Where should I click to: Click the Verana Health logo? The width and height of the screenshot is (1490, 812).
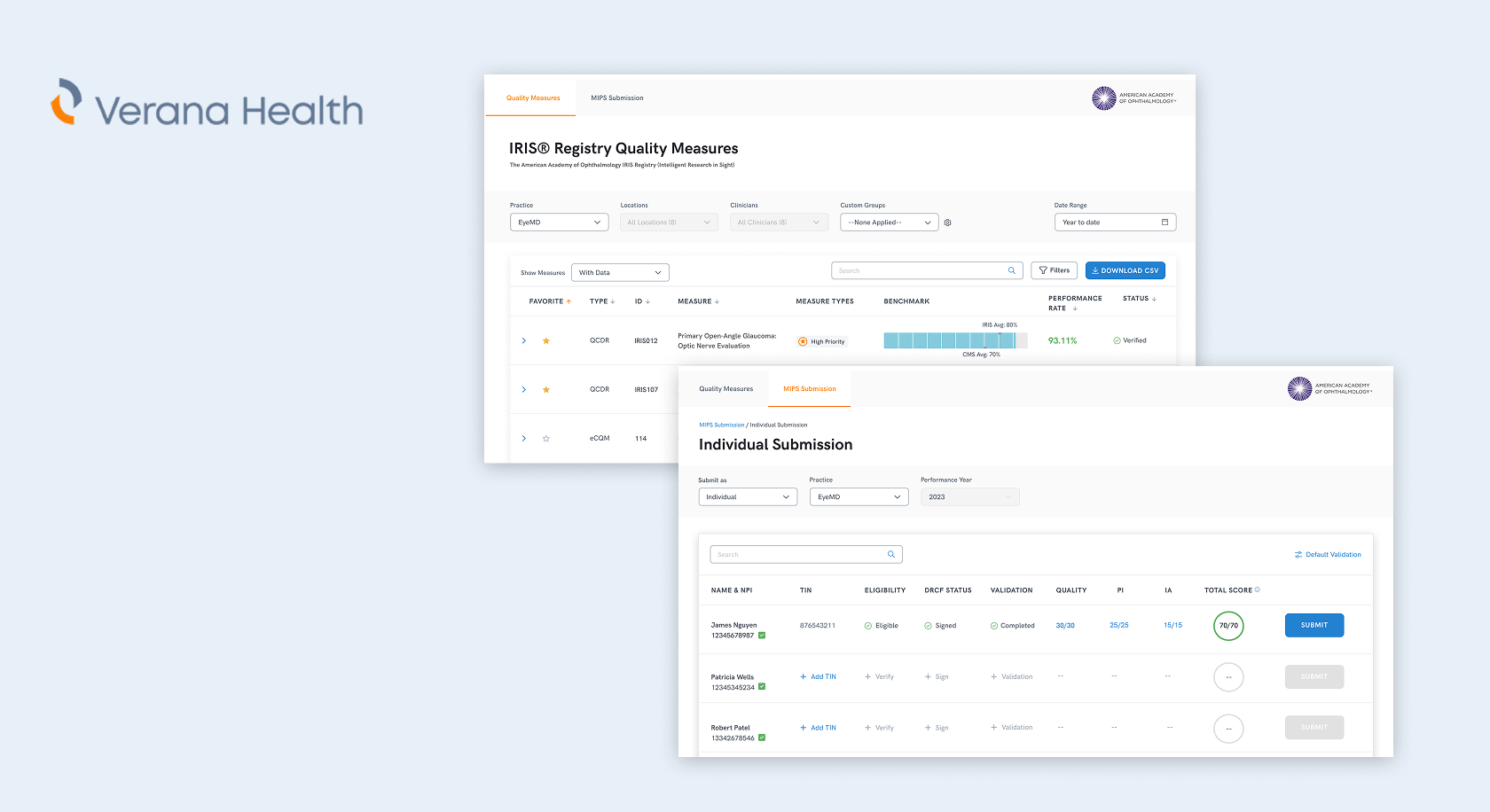[x=207, y=103]
